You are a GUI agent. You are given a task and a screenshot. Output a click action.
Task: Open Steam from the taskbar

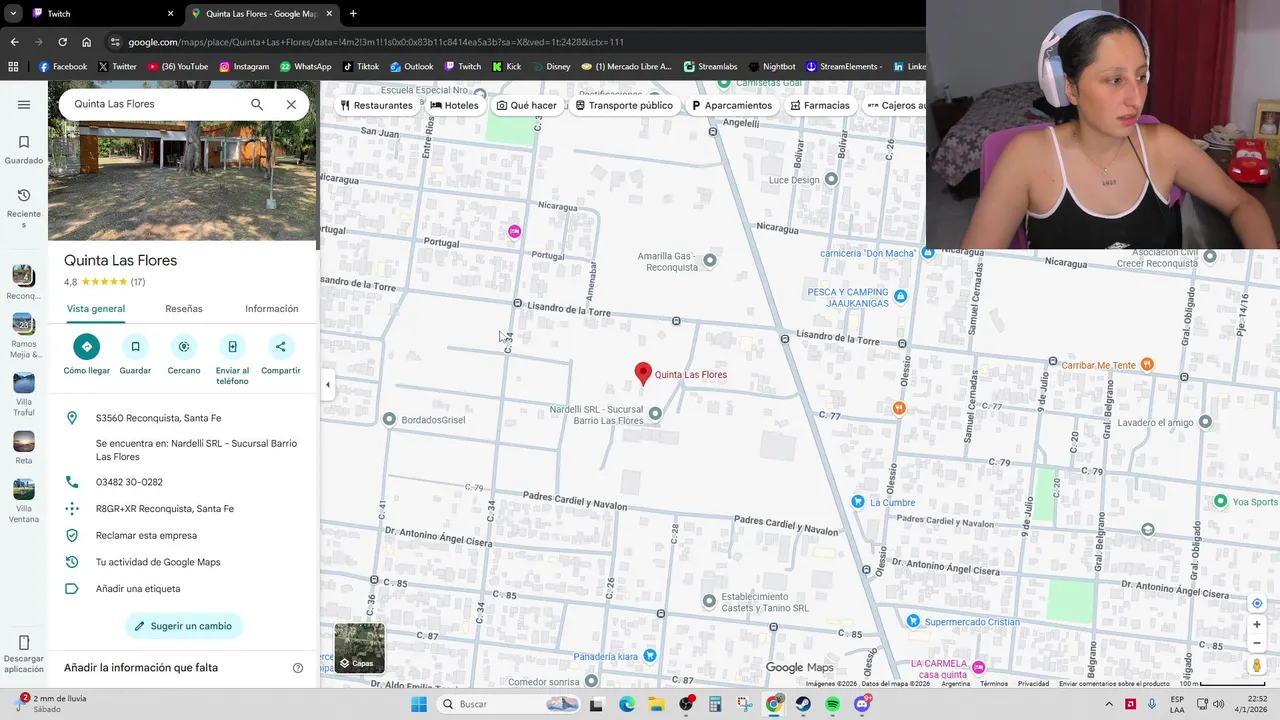pos(803,704)
